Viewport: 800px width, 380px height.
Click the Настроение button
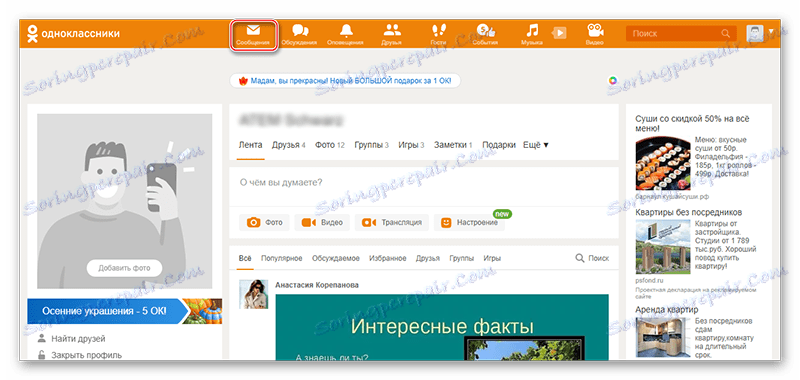(469, 222)
